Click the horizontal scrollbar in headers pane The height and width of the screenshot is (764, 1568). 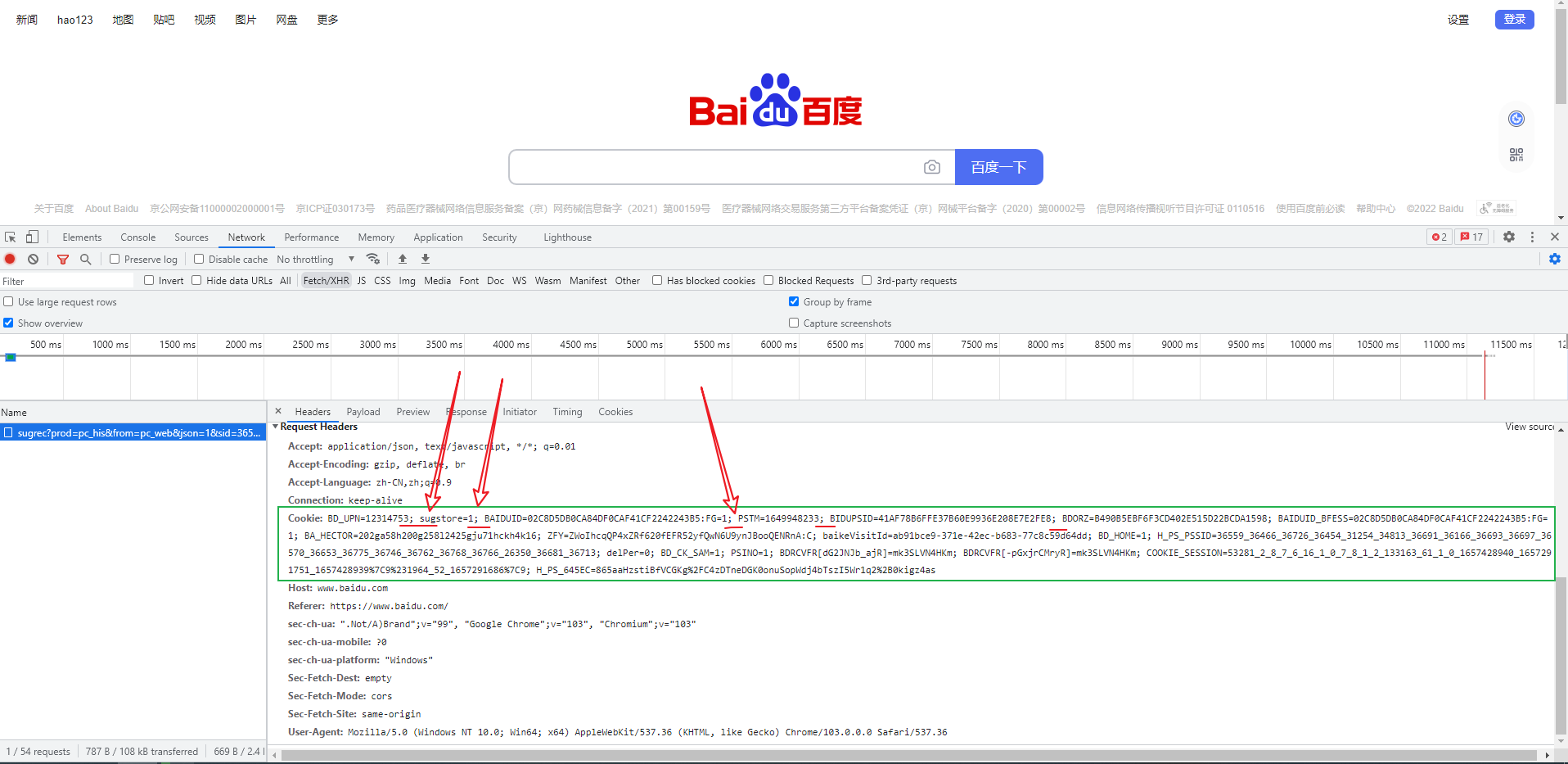908,754
